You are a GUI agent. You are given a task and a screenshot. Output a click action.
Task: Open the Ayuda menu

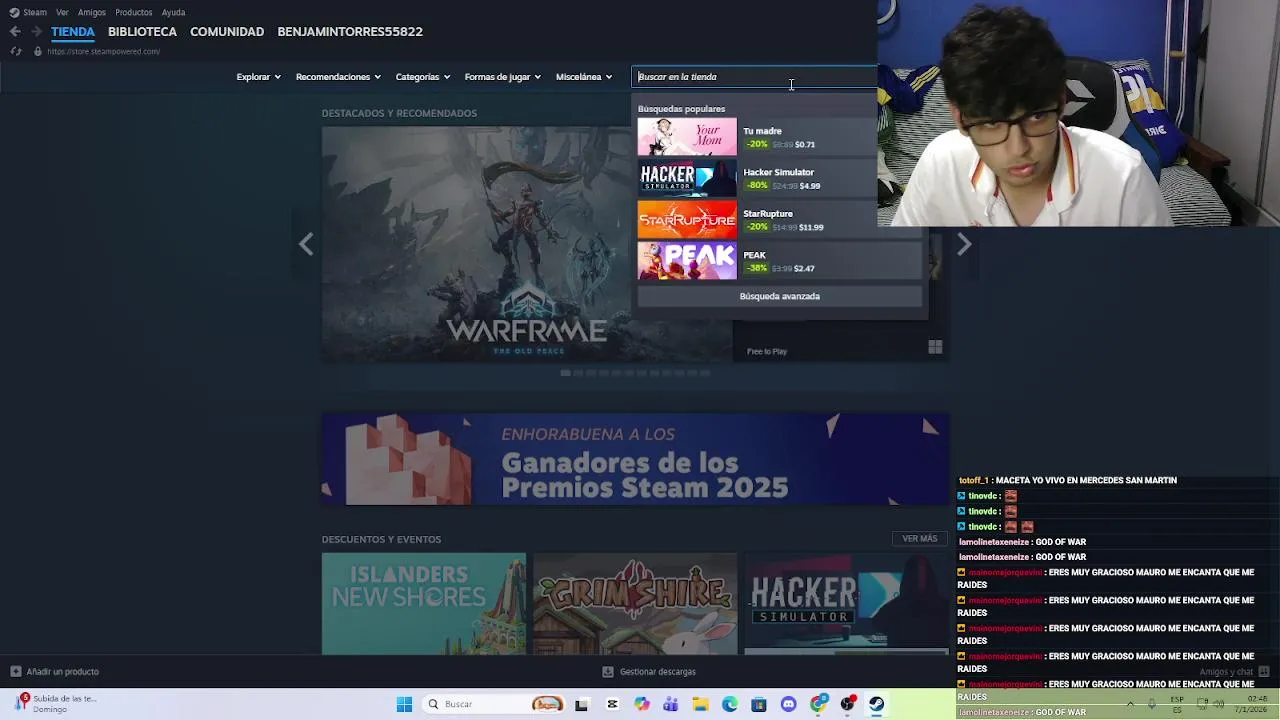click(x=173, y=12)
